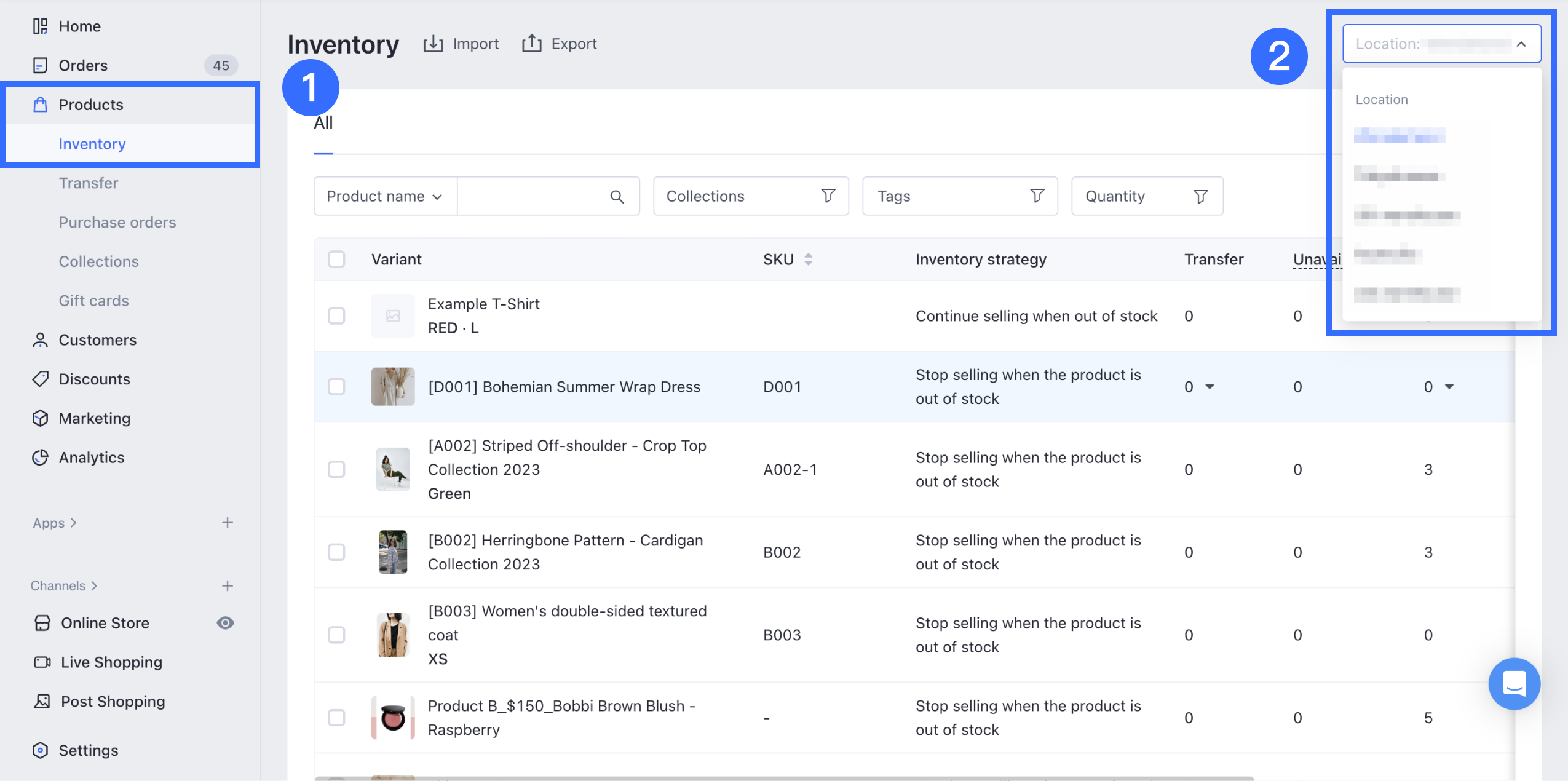
Task: Click the Marketing cube icon
Action: [40, 418]
